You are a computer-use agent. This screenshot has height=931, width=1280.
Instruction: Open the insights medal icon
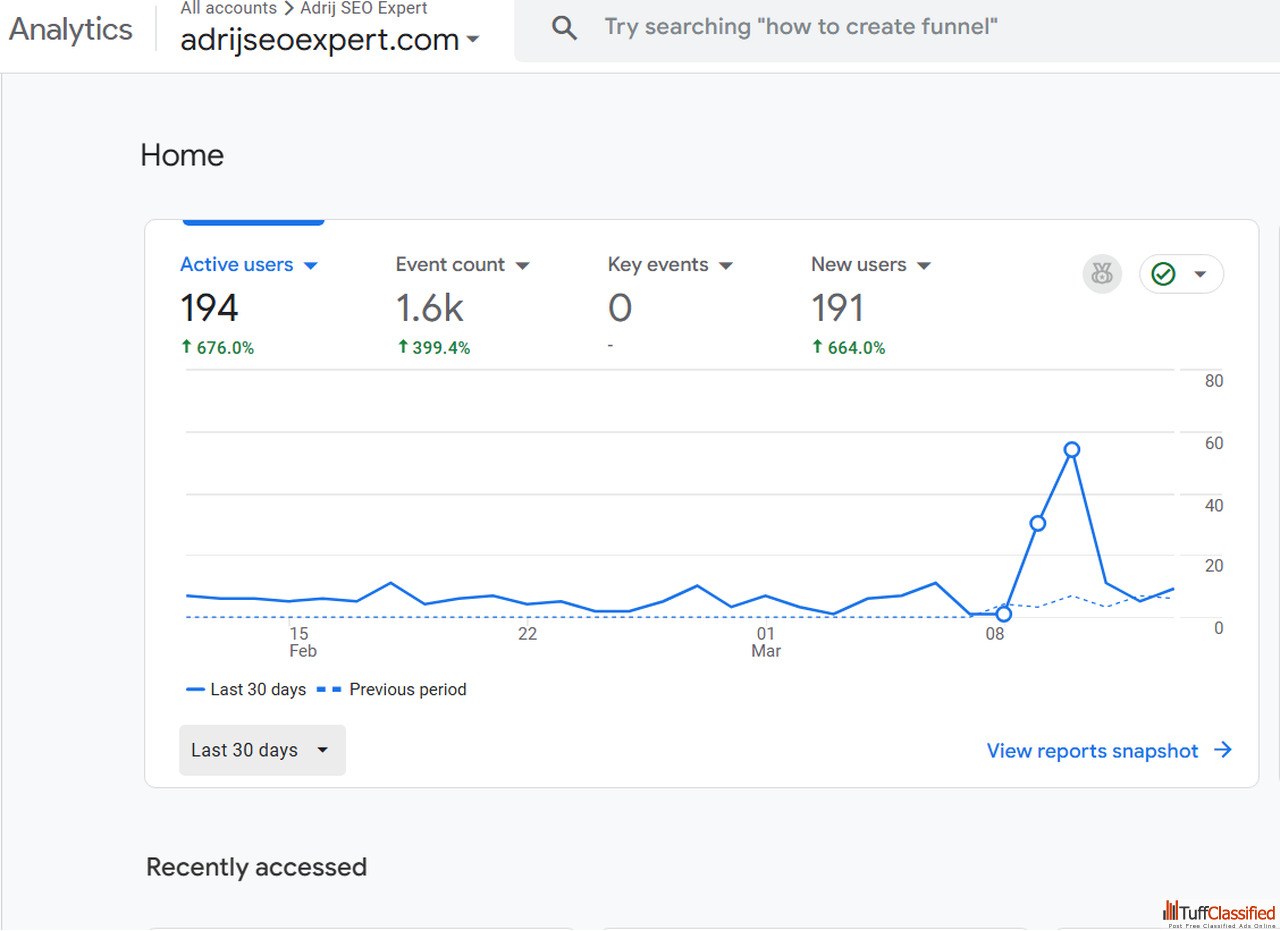1102,274
